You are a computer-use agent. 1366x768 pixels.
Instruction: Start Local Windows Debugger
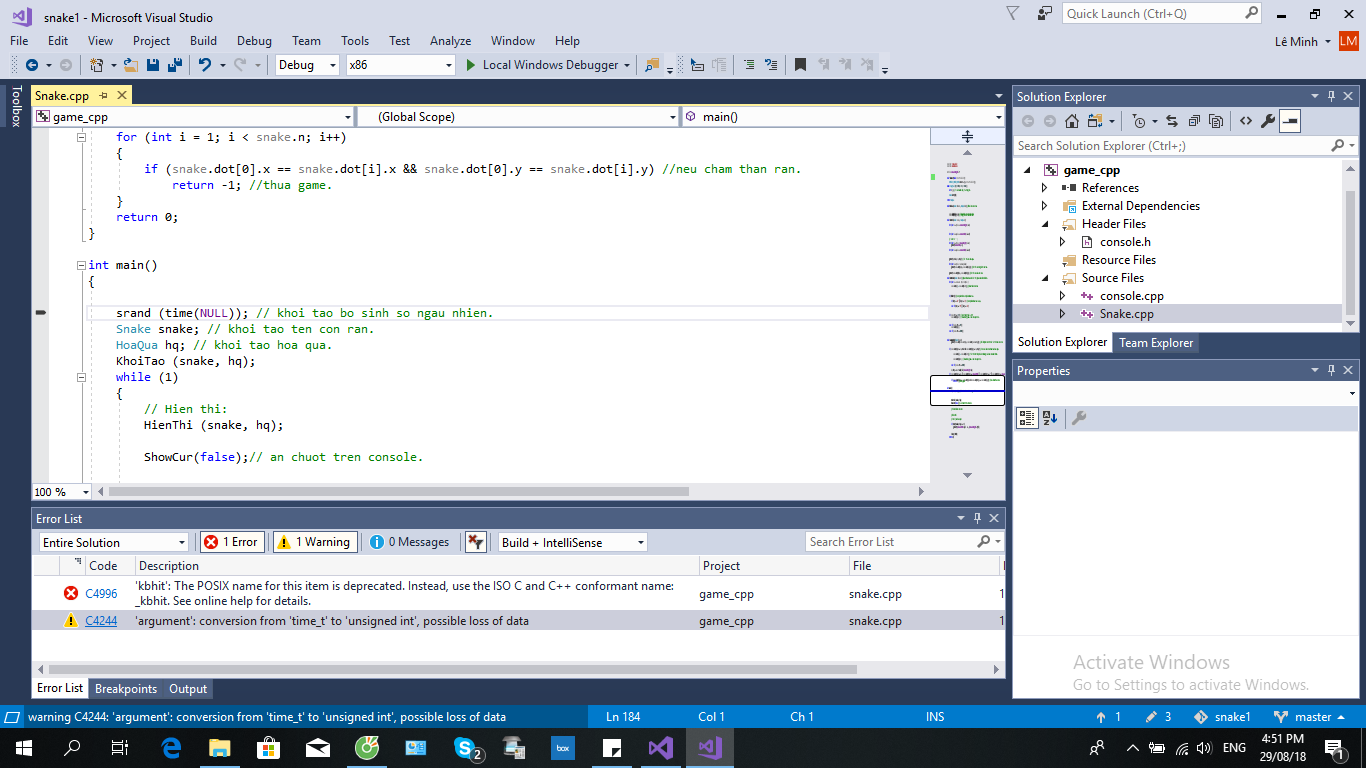[x=540, y=65]
